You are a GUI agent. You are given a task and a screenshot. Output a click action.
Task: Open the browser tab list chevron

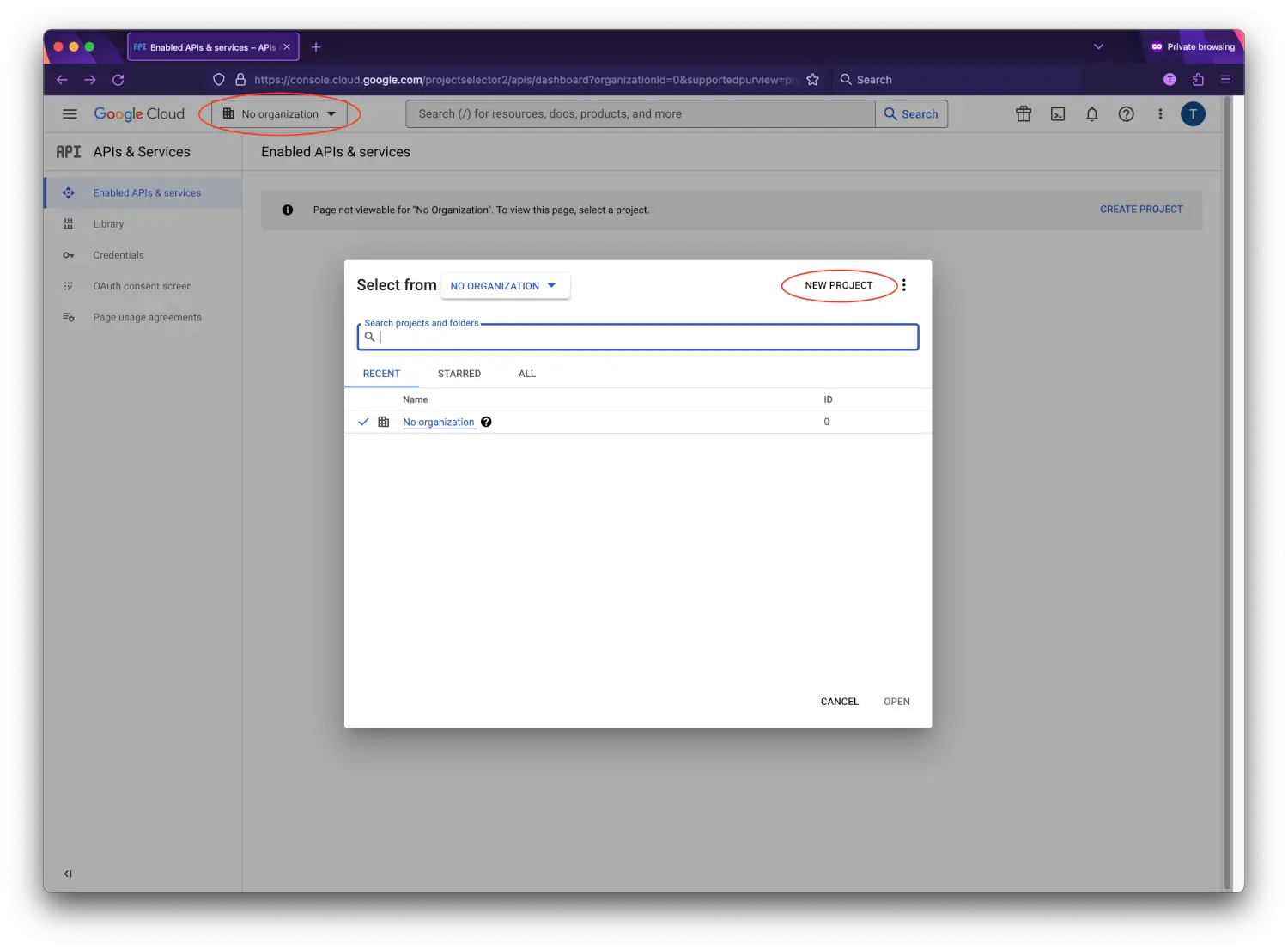click(x=1098, y=46)
